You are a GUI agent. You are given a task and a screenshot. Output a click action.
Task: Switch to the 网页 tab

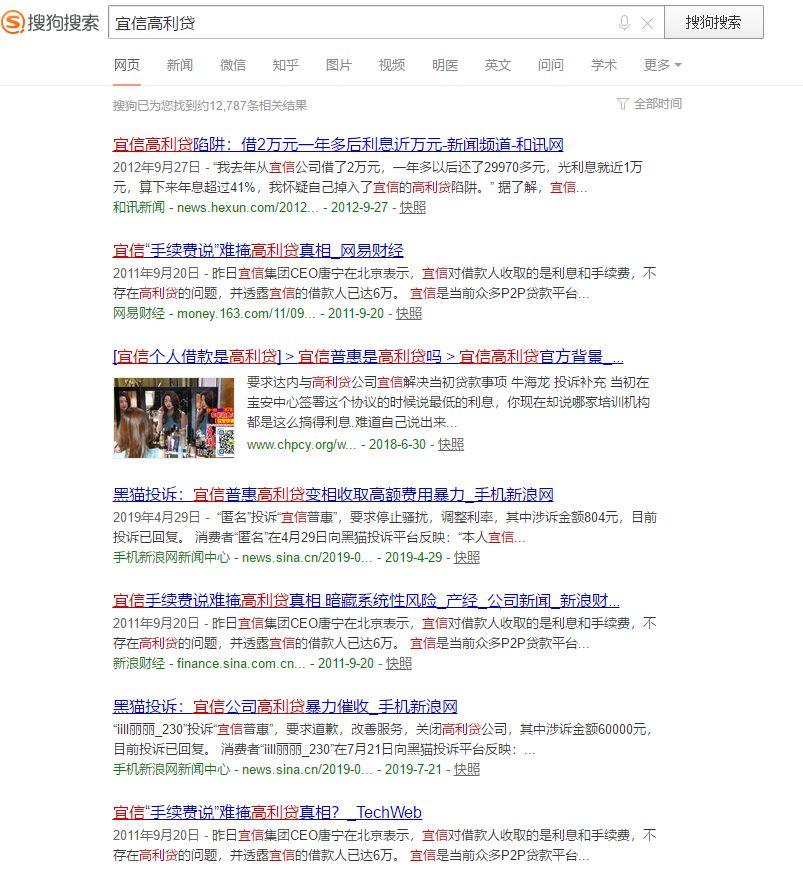pos(127,65)
